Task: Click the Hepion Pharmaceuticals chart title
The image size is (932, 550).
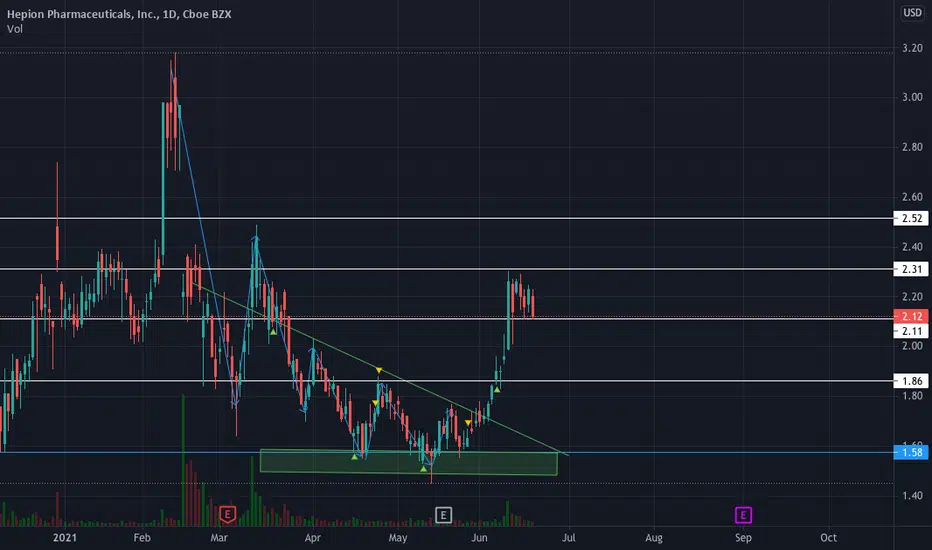Action: pyautogui.click(x=119, y=14)
